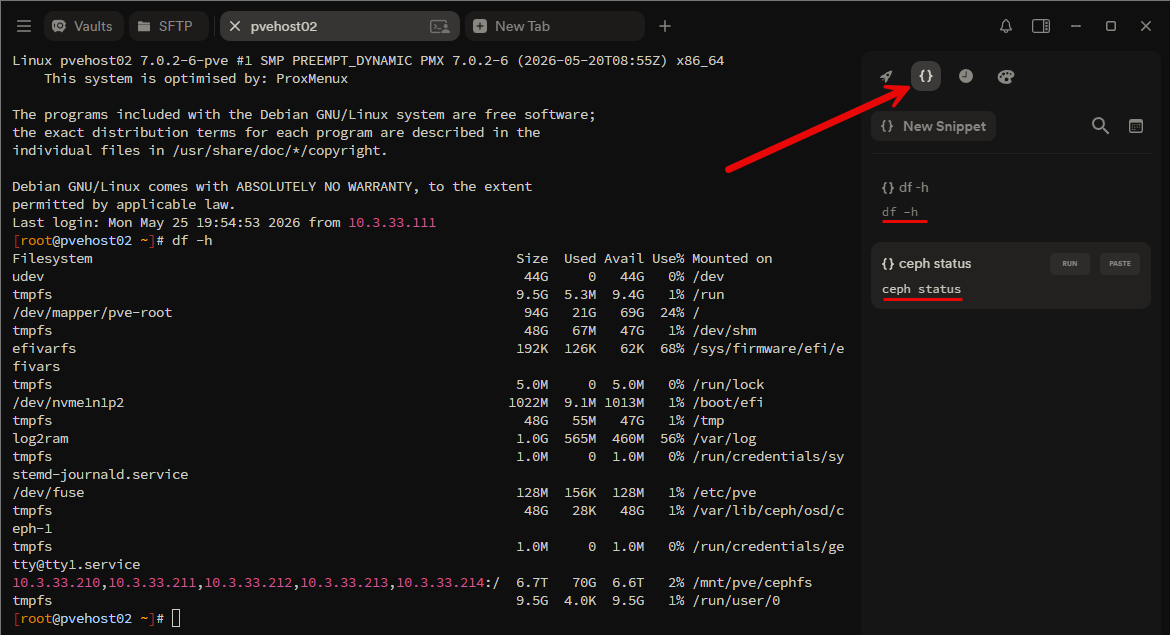1170x635 pixels.
Task: Click the /mnt/pve/cephfs mount path
Action: [752, 583]
